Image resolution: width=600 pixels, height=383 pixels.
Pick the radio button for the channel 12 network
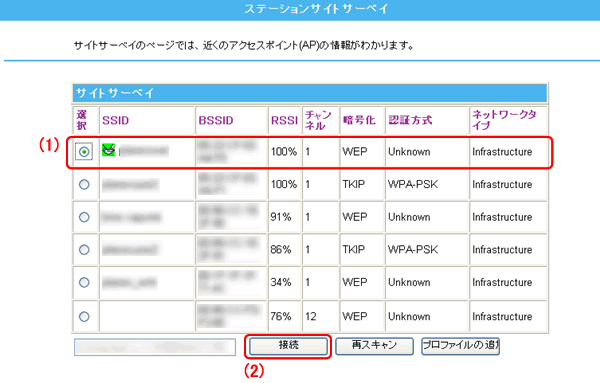(x=84, y=316)
